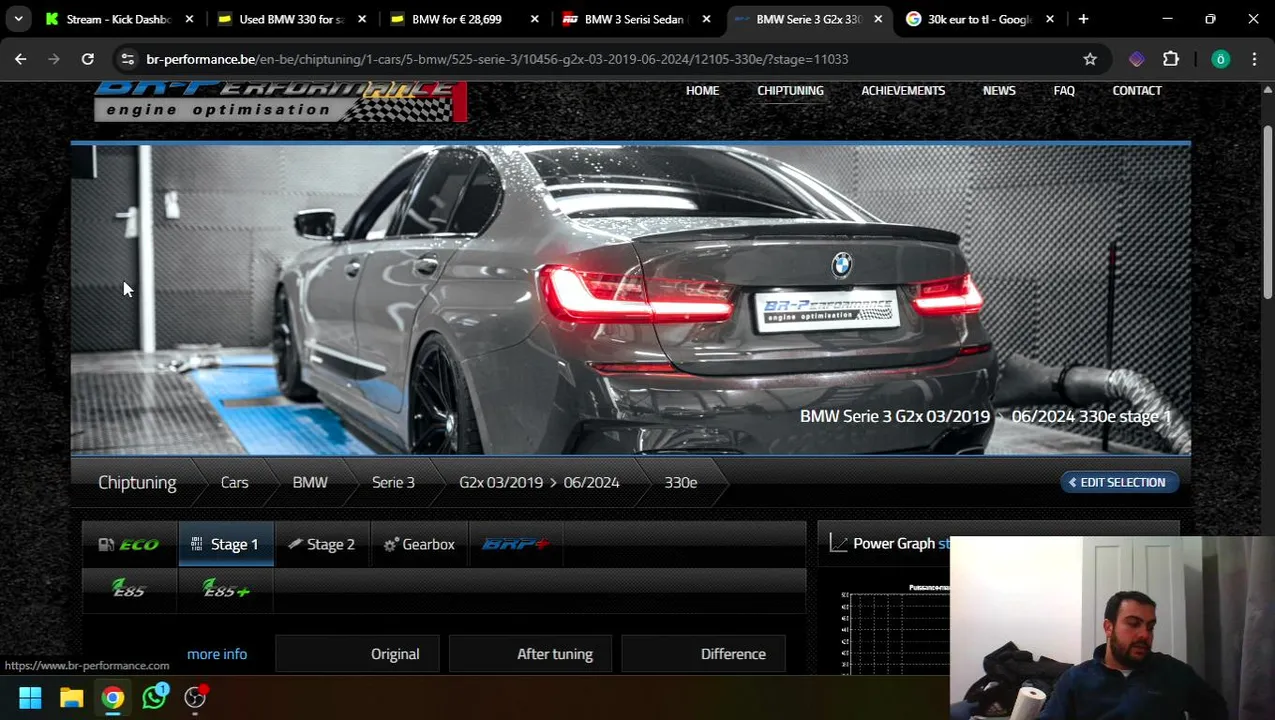
Task: Open File Explorer from the taskbar
Action: (71, 697)
